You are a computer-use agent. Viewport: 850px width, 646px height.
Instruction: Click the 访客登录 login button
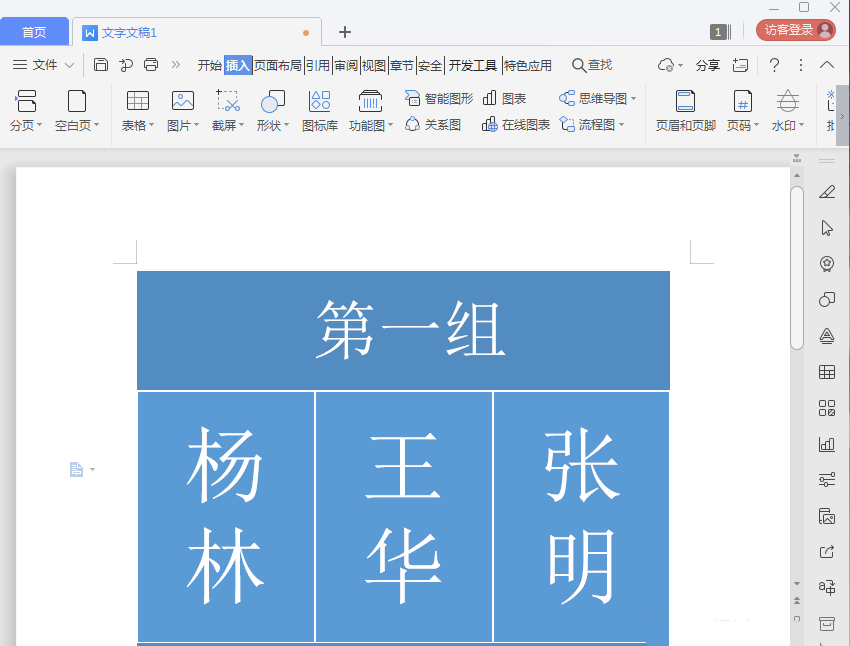(x=796, y=30)
